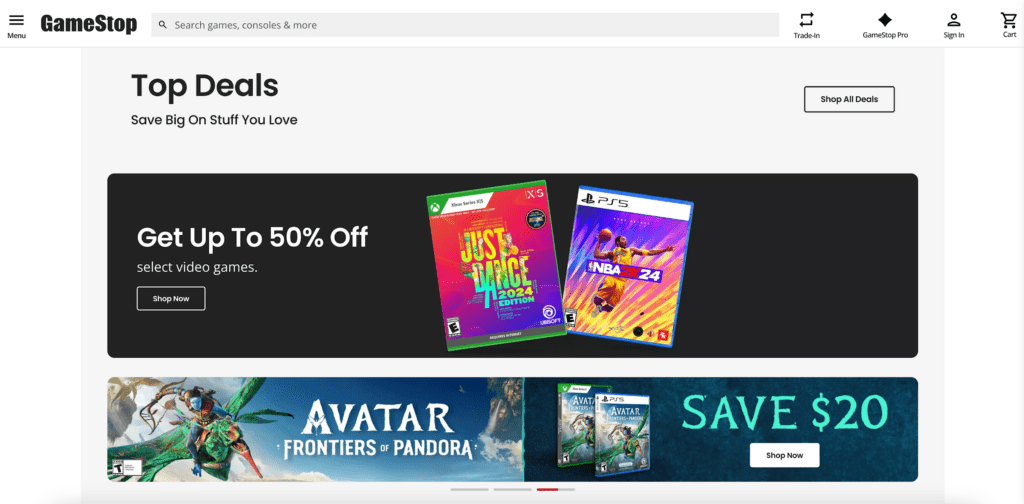Click Shop Now on 50% Off banner
The height and width of the screenshot is (504, 1024).
(x=171, y=298)
